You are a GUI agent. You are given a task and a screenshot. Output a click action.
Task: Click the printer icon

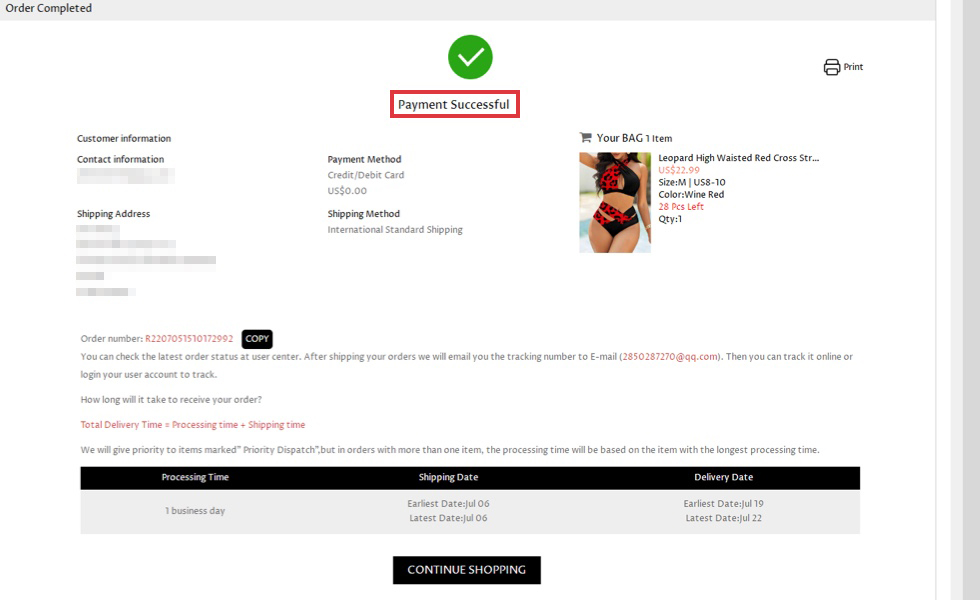(x=831, y=67)
